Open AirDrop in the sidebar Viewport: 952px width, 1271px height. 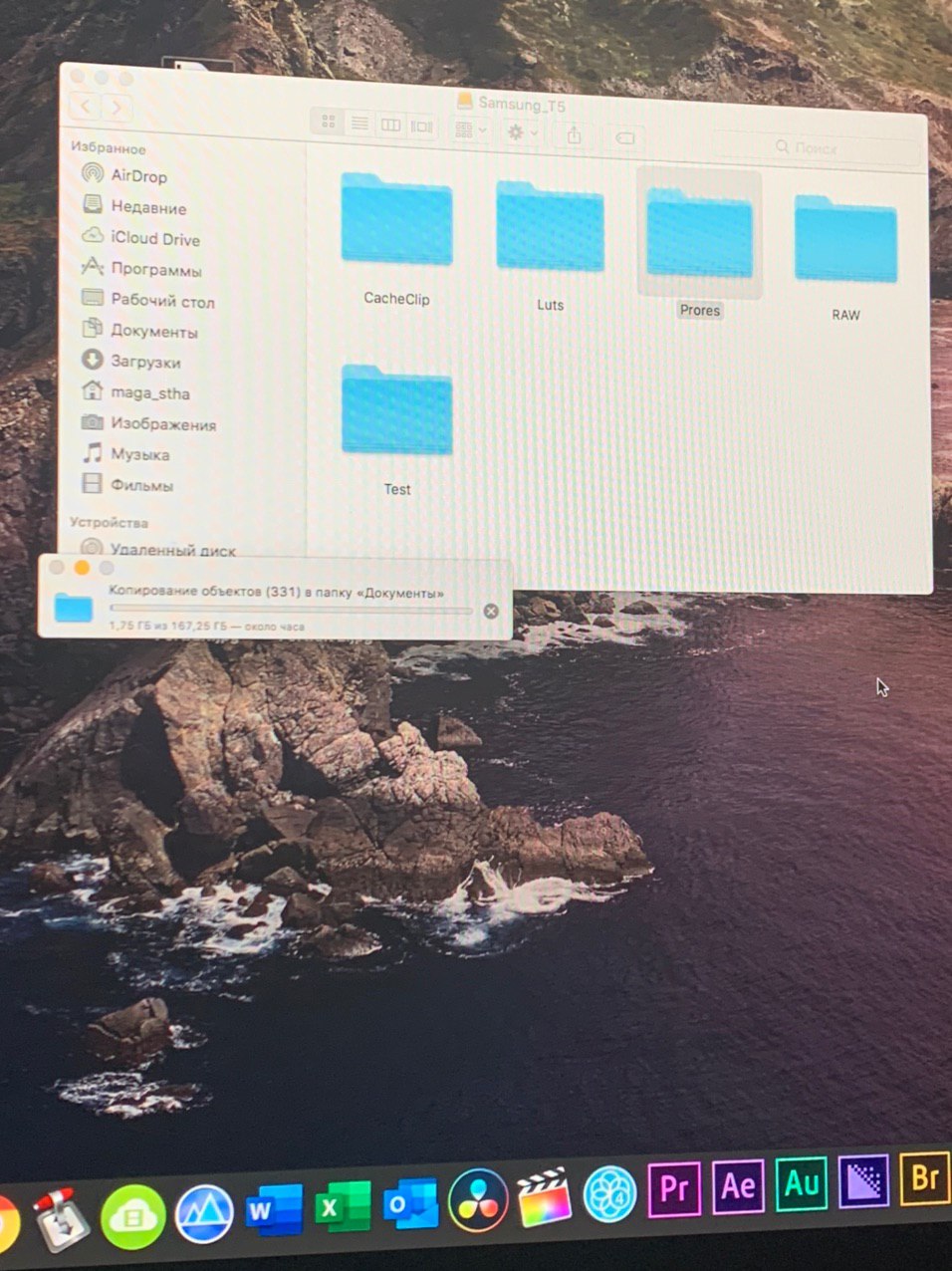125,175
